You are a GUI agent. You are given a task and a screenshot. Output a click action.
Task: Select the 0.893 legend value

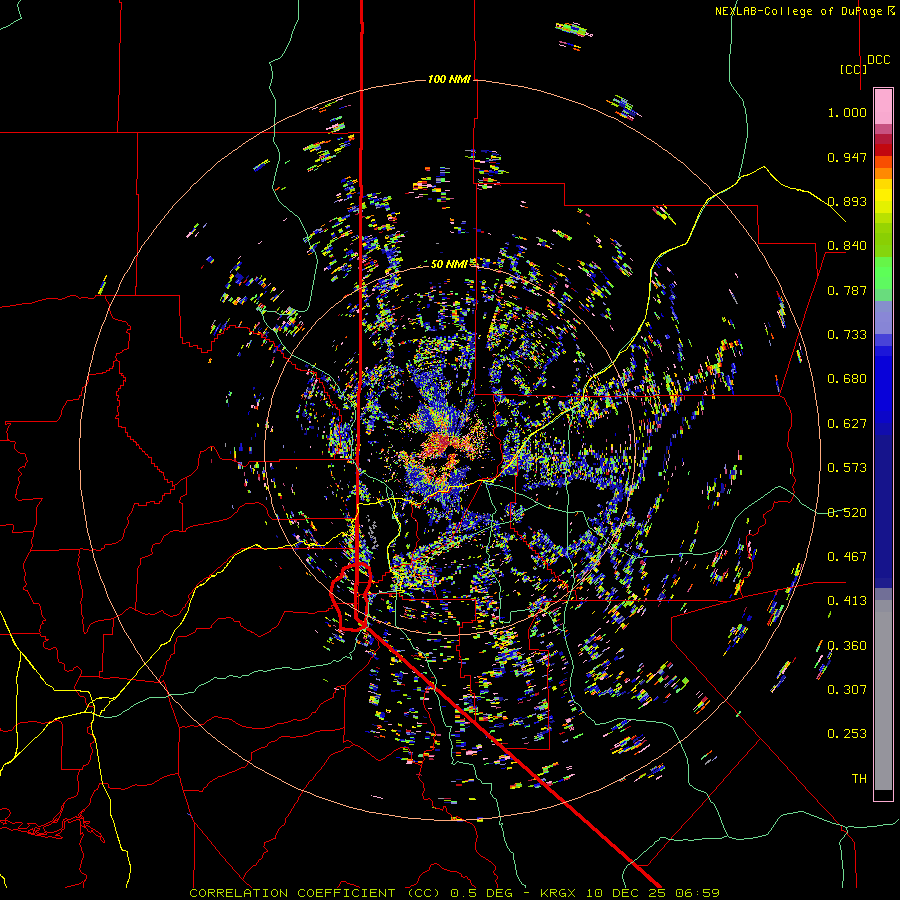coord(847,201)
